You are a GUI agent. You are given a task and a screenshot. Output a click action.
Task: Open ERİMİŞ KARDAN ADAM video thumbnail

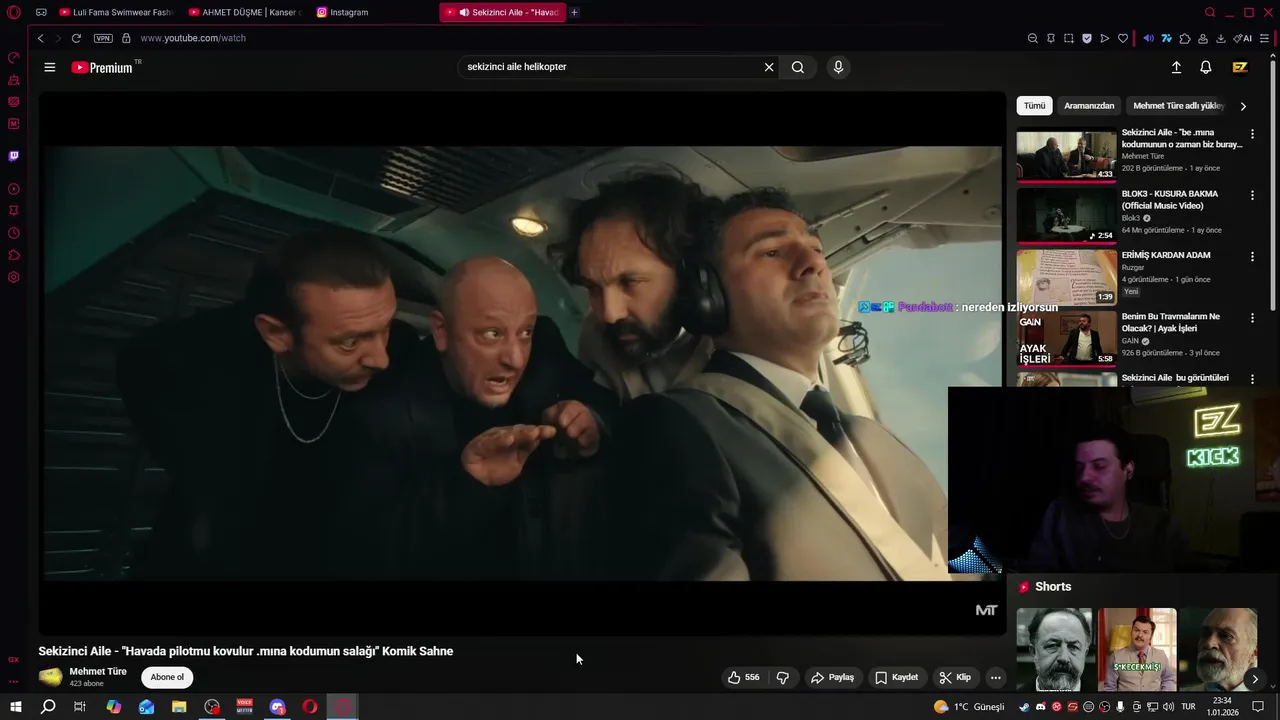(x=1066, y=277)
